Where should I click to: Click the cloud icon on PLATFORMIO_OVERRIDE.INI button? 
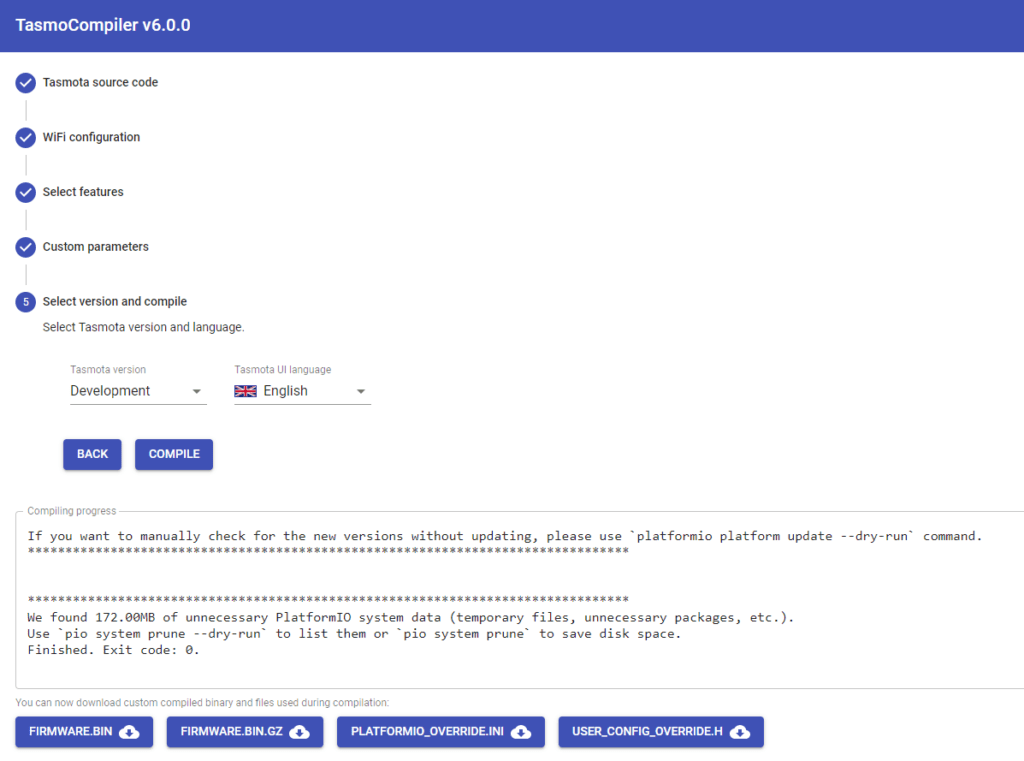click(520, 732)
